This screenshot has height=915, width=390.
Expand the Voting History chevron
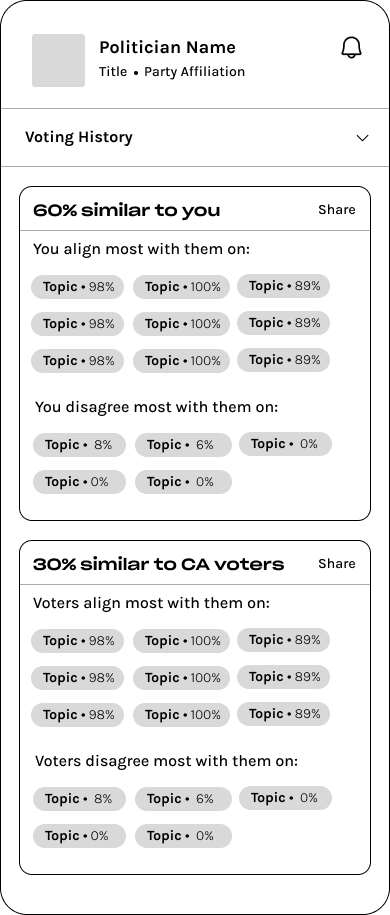tap(363, 138)
